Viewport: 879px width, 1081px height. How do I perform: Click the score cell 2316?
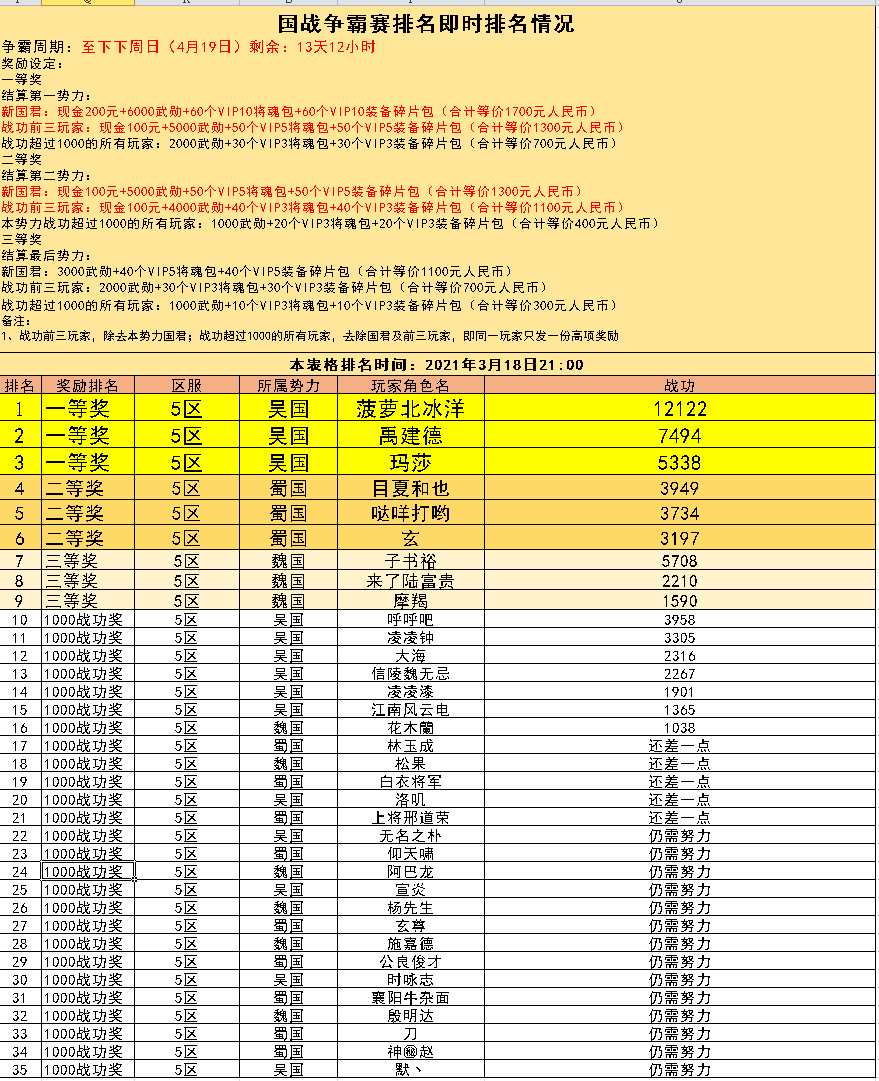[680, 656]
